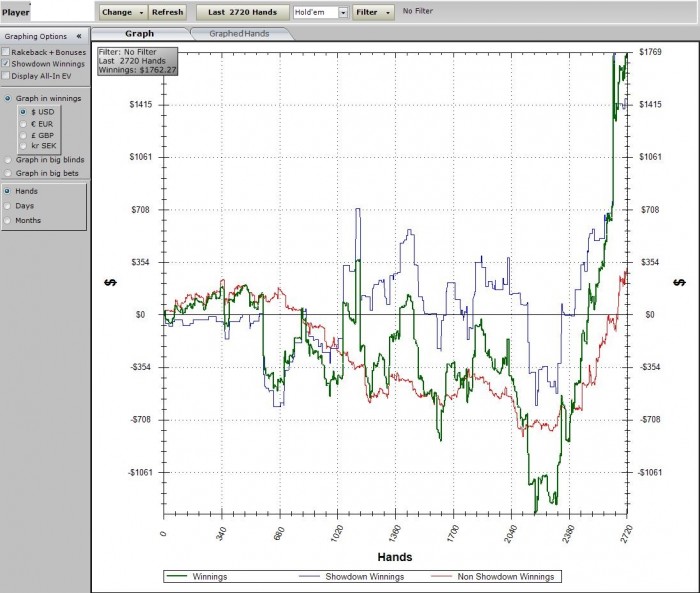Click the 2720 x-axis tick label

pyautogui.click(x=627, y=534)
